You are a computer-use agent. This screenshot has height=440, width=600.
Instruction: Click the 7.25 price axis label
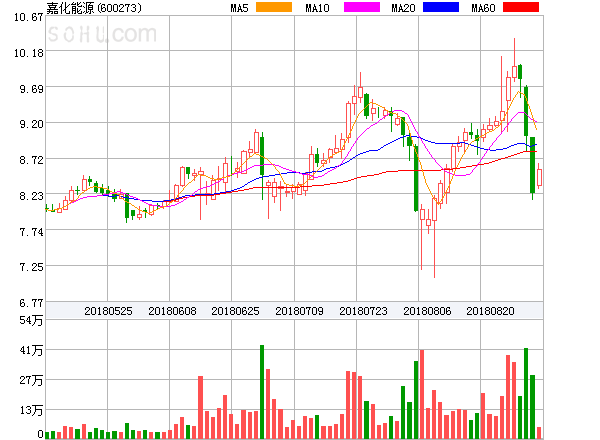[x=31, y=267]
